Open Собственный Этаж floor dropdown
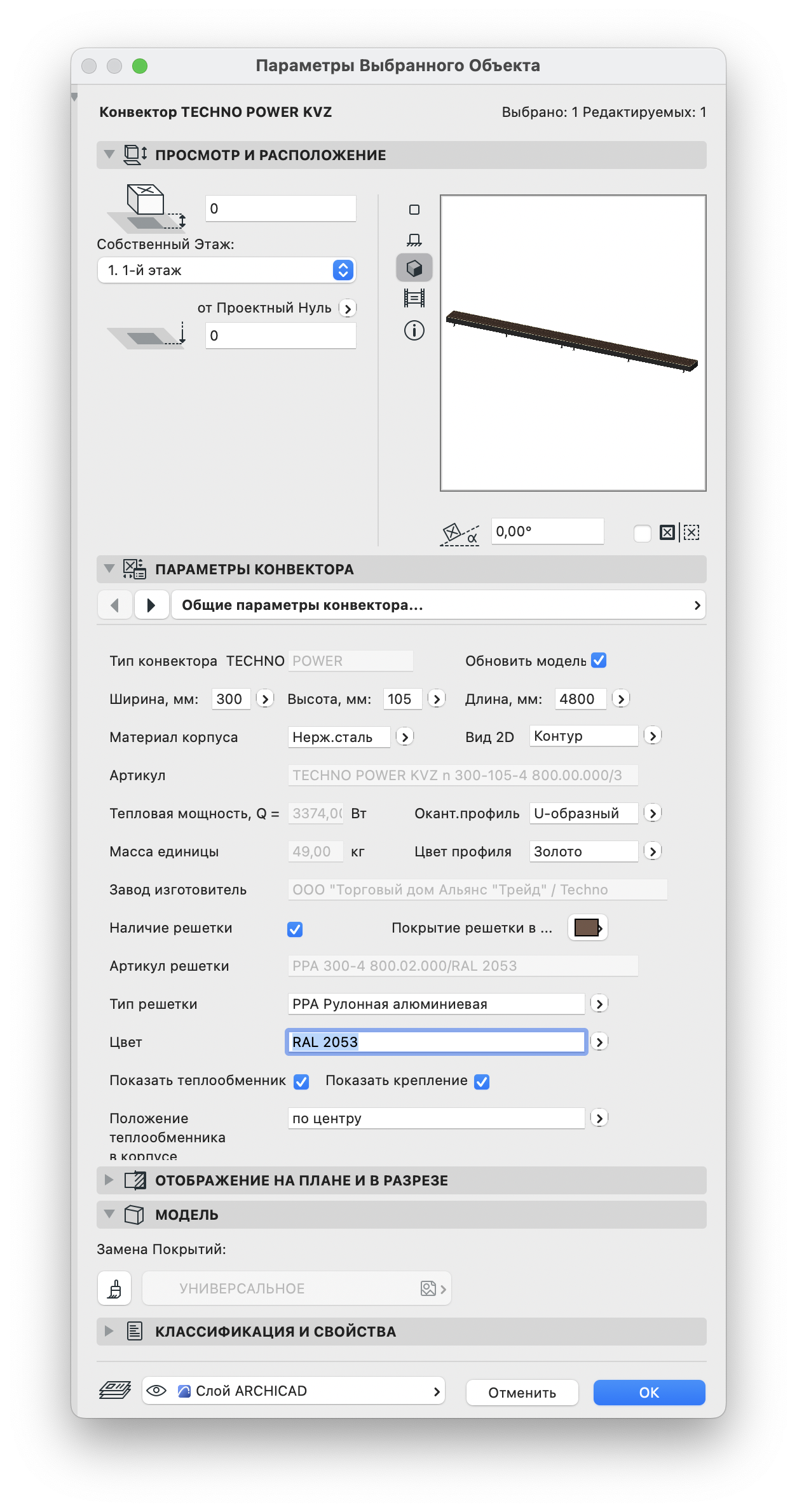Viewport: 797px width, 1512px height. pyautogui.click(x=226, y=270)
